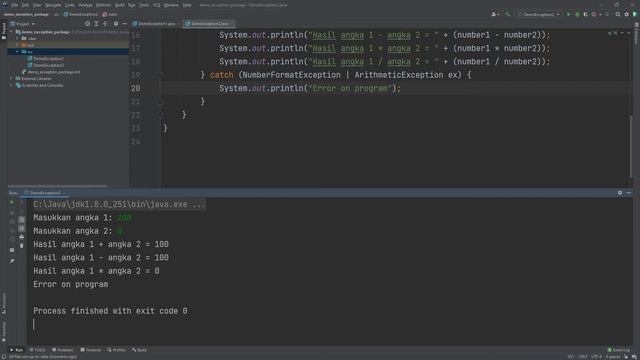Rerun program in Run panel
The height and width of the screenshot is (360, 640).
tap(12, 202)
